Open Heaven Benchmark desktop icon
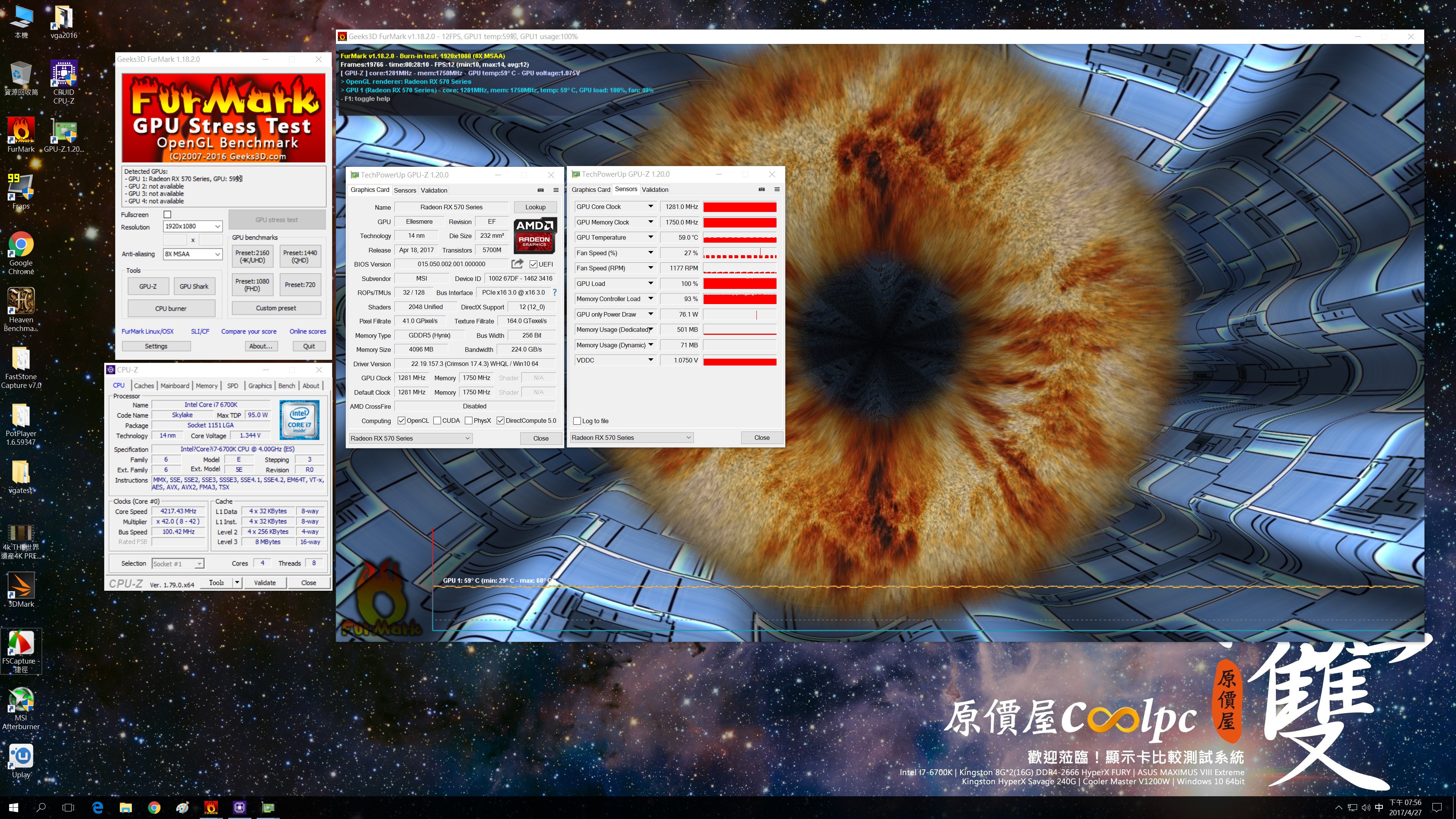Viewport: 1456px width, 819px height. (21, 309)
